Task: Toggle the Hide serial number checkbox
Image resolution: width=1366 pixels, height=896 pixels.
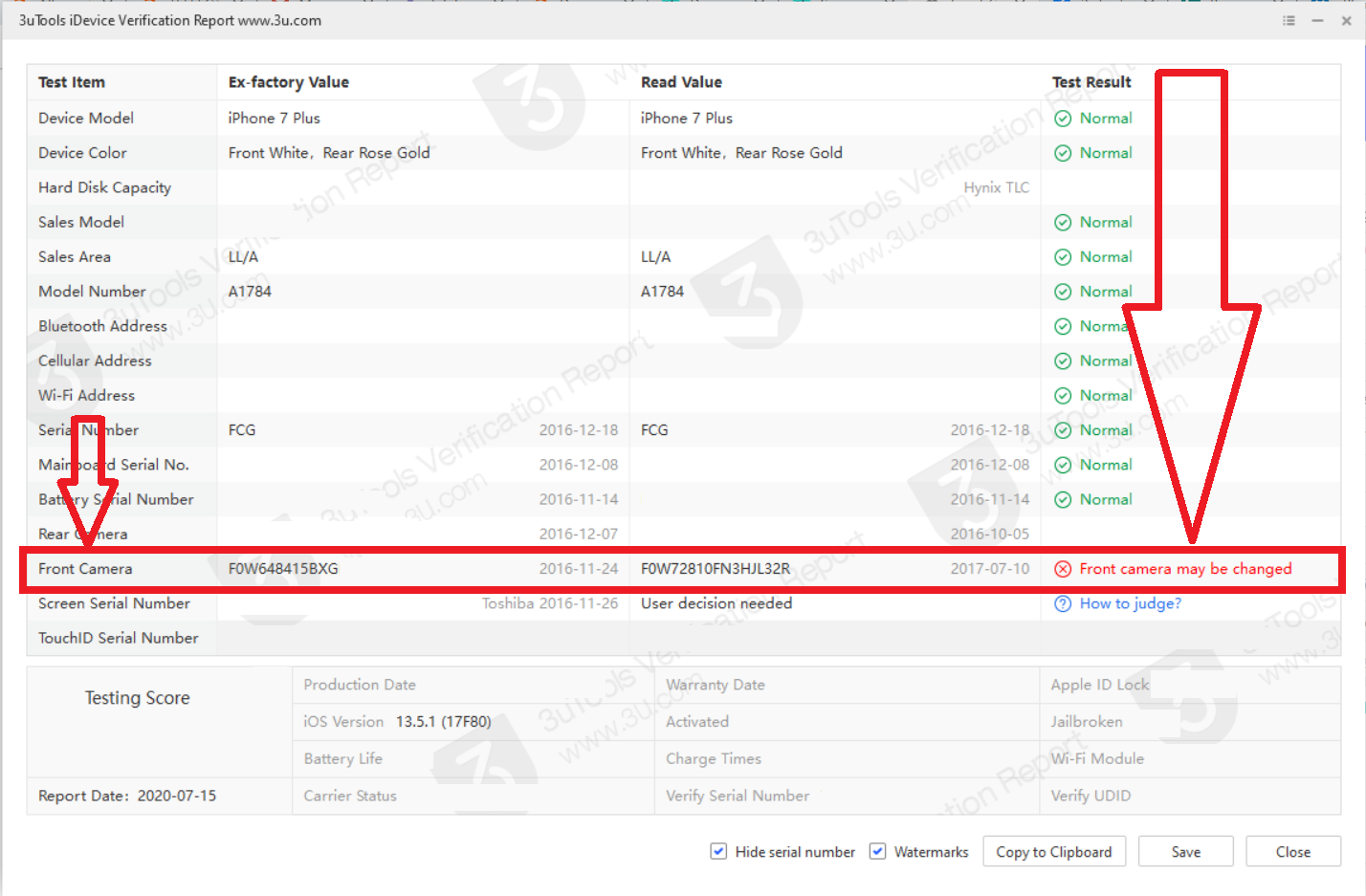Action: (x=718, y=851)
